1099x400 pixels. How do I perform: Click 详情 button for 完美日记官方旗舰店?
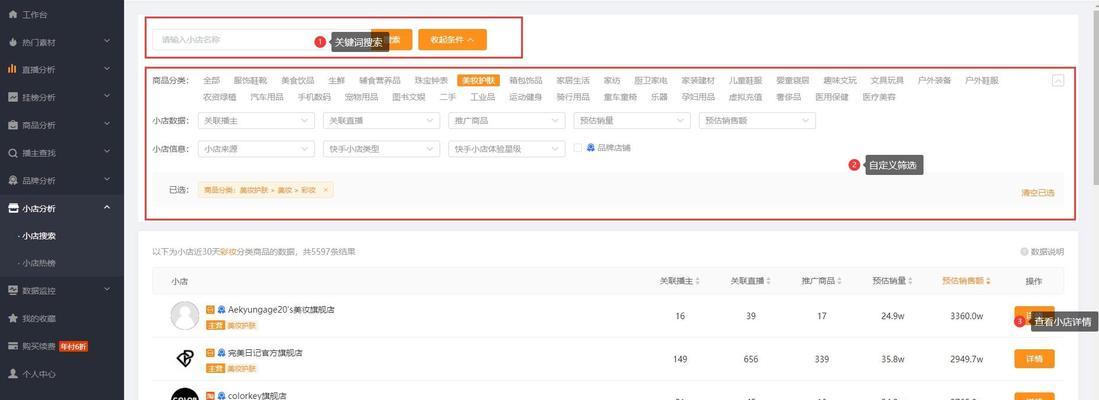(x=1034, y=359)
